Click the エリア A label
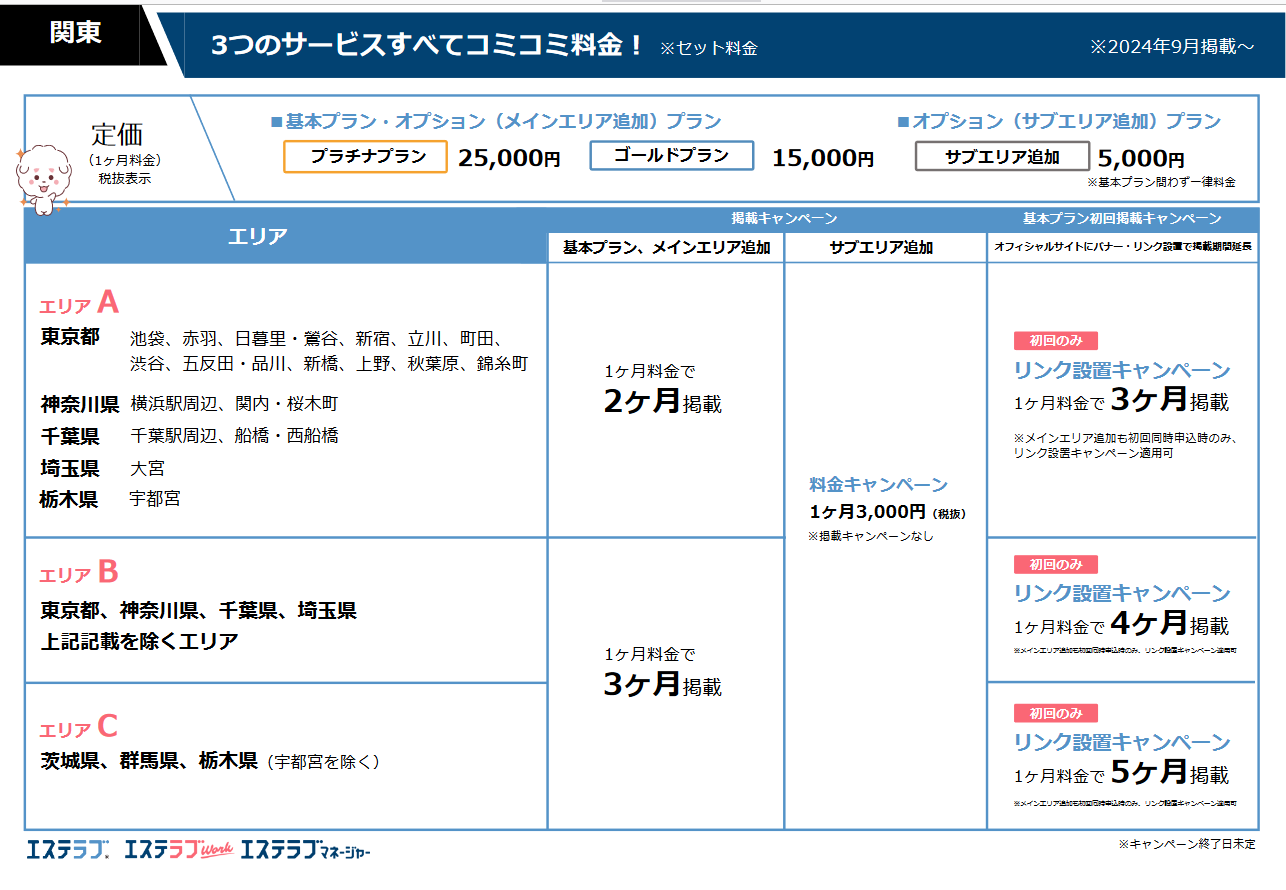 (x=79, y=303)
